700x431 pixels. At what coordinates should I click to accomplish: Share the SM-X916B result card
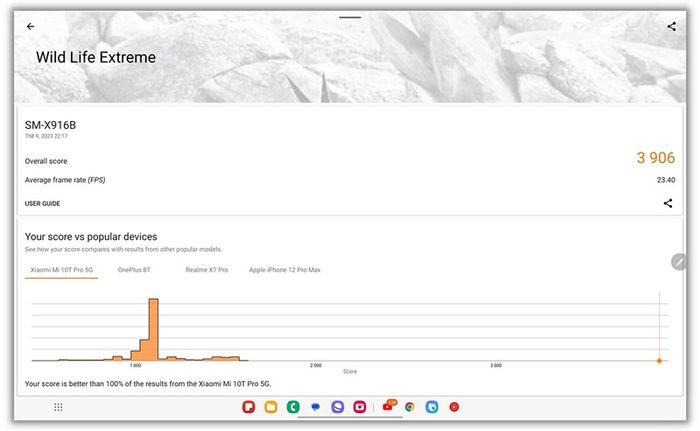668,204
